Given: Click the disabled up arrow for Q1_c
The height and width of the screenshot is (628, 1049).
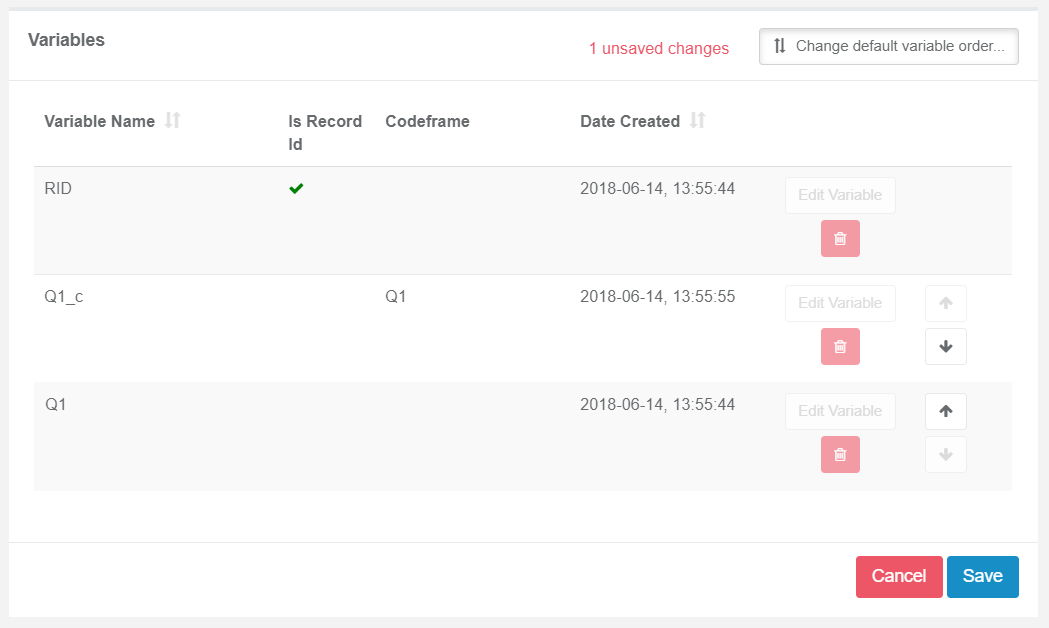Looking at the screenshot, I should tap(946, 303).
